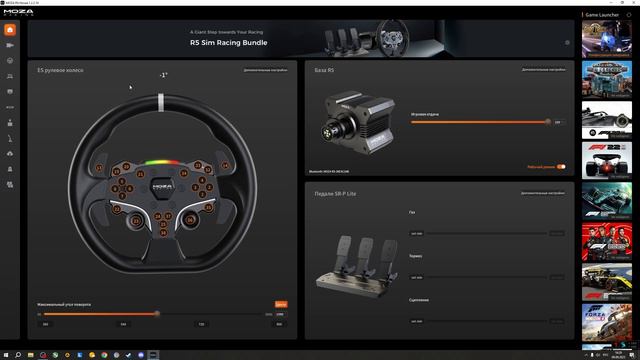
Task: Click the Тормоз pedal progress bar
Action: [x=487, y=277]
